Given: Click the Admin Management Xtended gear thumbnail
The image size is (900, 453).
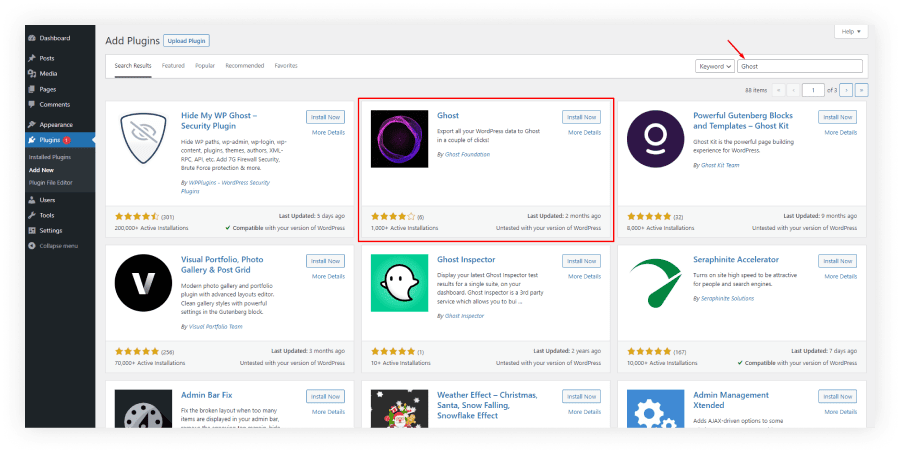Looking at the screenshot, I should (655, 409).
